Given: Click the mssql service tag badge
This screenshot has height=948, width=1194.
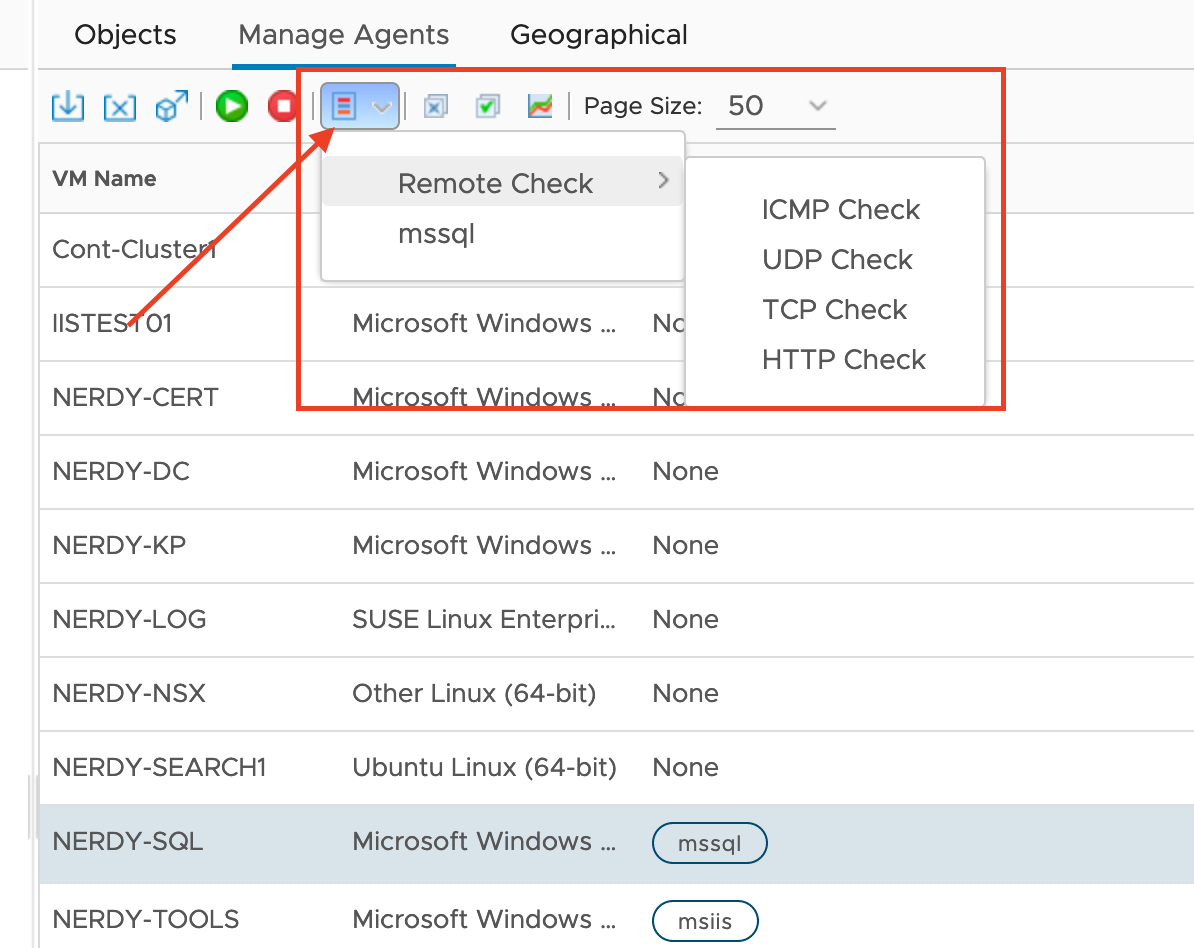Looking at the screenshot, I should pyautogui.click(x=710, y=843).
